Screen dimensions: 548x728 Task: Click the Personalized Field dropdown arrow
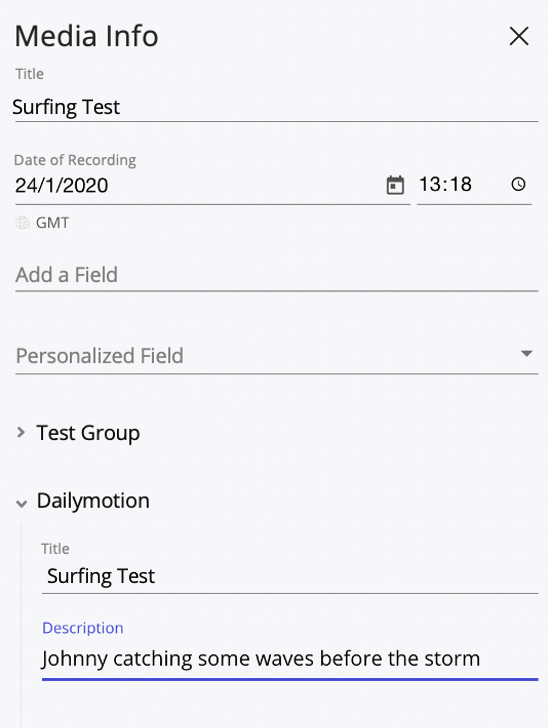(x=526, y=354)
